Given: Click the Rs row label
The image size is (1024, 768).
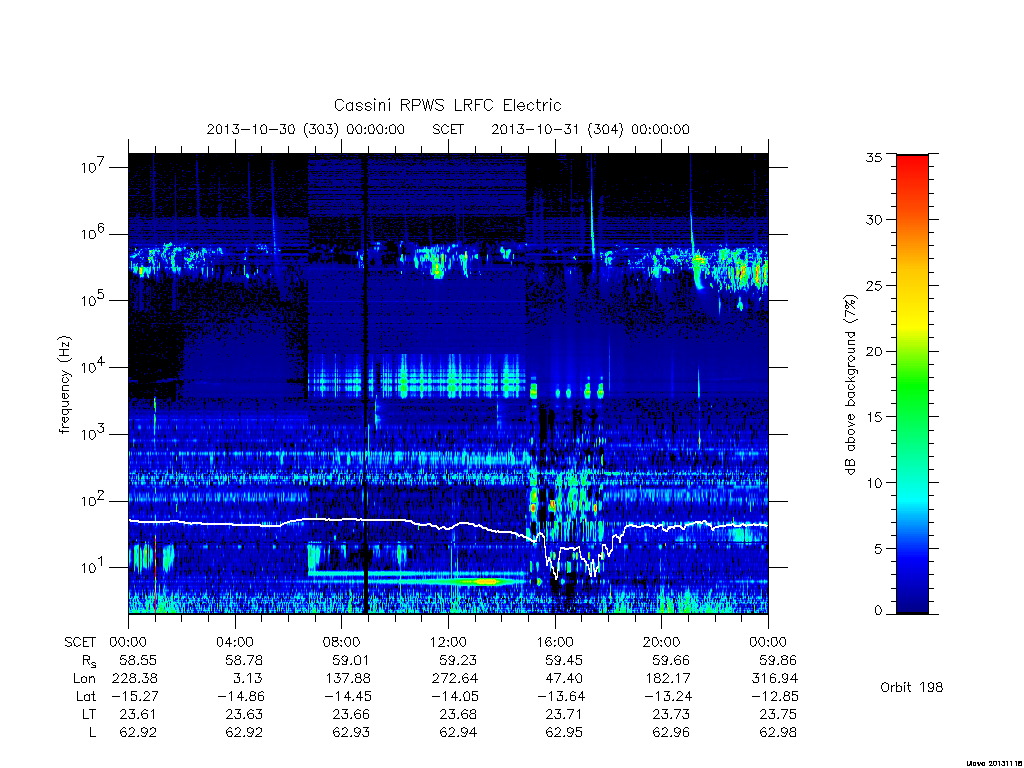Looking at the screenshot, I should click(x=89, y=661).
